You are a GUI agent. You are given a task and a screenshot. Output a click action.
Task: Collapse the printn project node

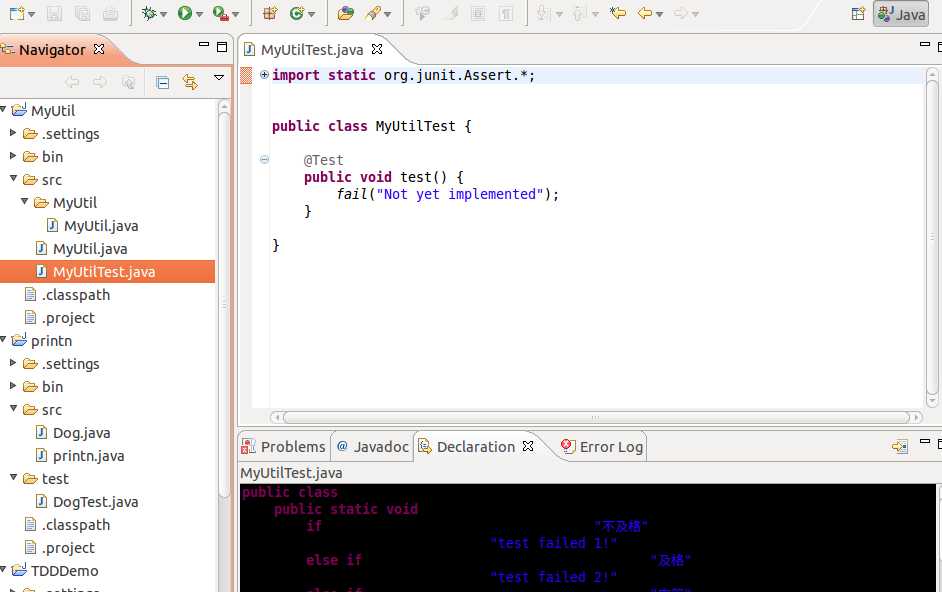click(x=3, y=340)
